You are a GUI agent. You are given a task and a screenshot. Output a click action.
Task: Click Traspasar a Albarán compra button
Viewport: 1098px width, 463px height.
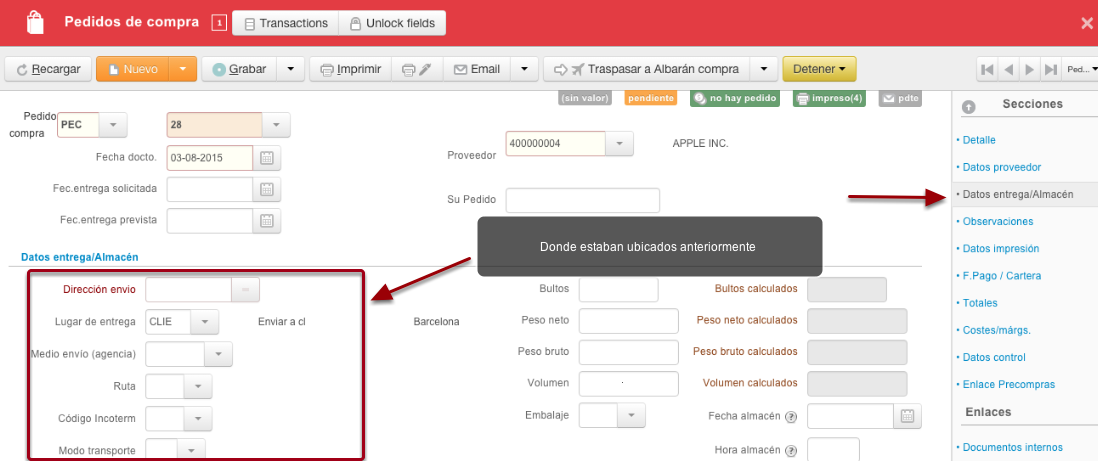pos(646,69)
